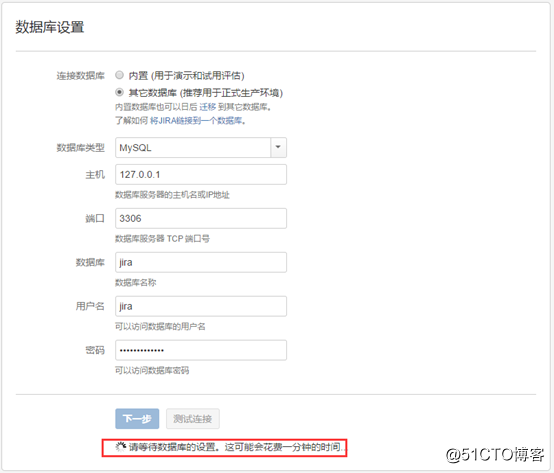Image resolution: width=554 pixels, height=473 pixels.
Task: Click the 主机 field containing 127.0.0.1
Action: point(201,175)
